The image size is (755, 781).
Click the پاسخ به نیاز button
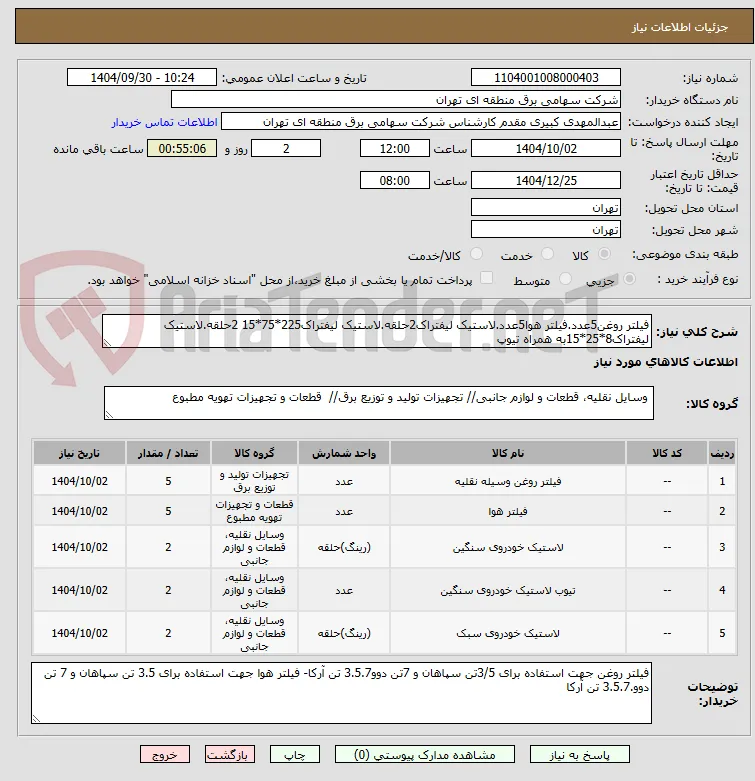[580, 755]
